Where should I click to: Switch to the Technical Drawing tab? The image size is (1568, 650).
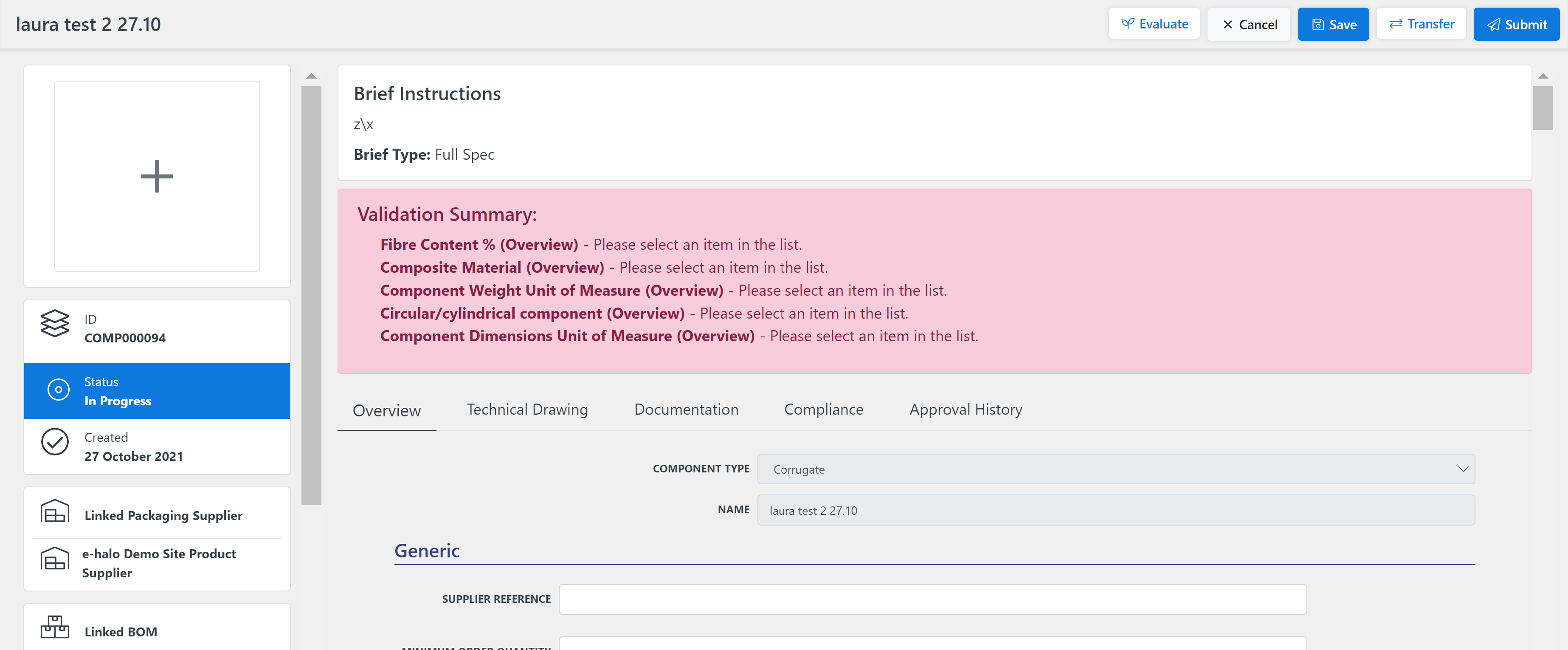coord(527,410)
